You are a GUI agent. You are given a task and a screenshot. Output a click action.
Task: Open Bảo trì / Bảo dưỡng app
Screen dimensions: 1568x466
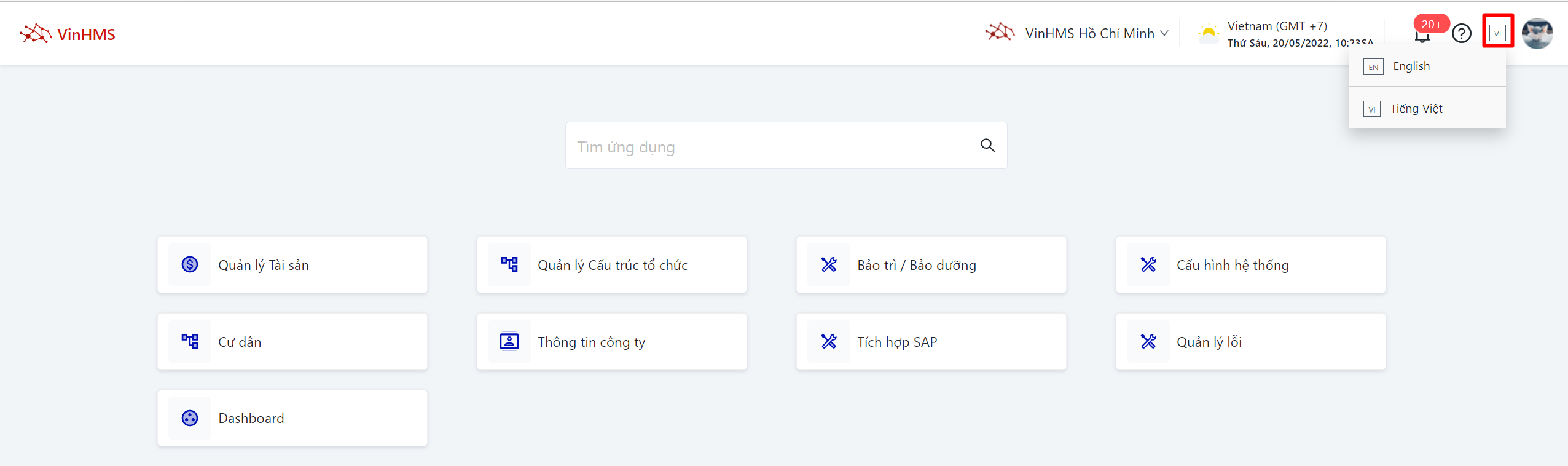click(x=931, y=265)
